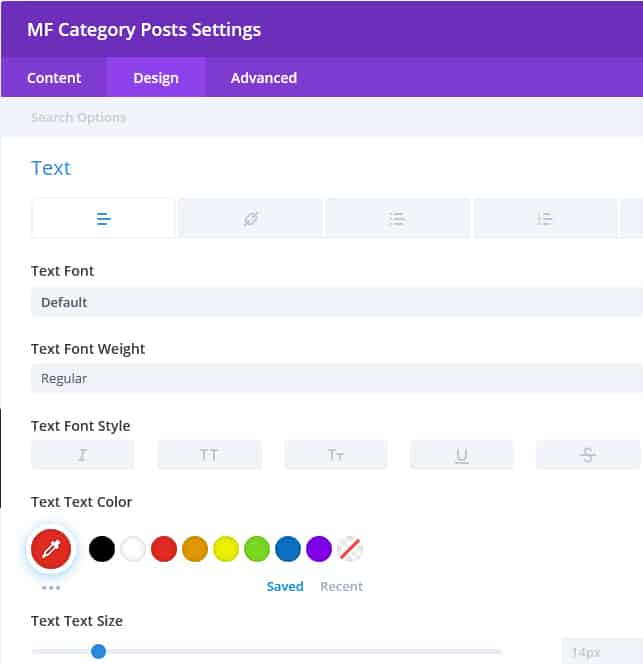
Task: Toggle italic font style
Action: [82, 455]
